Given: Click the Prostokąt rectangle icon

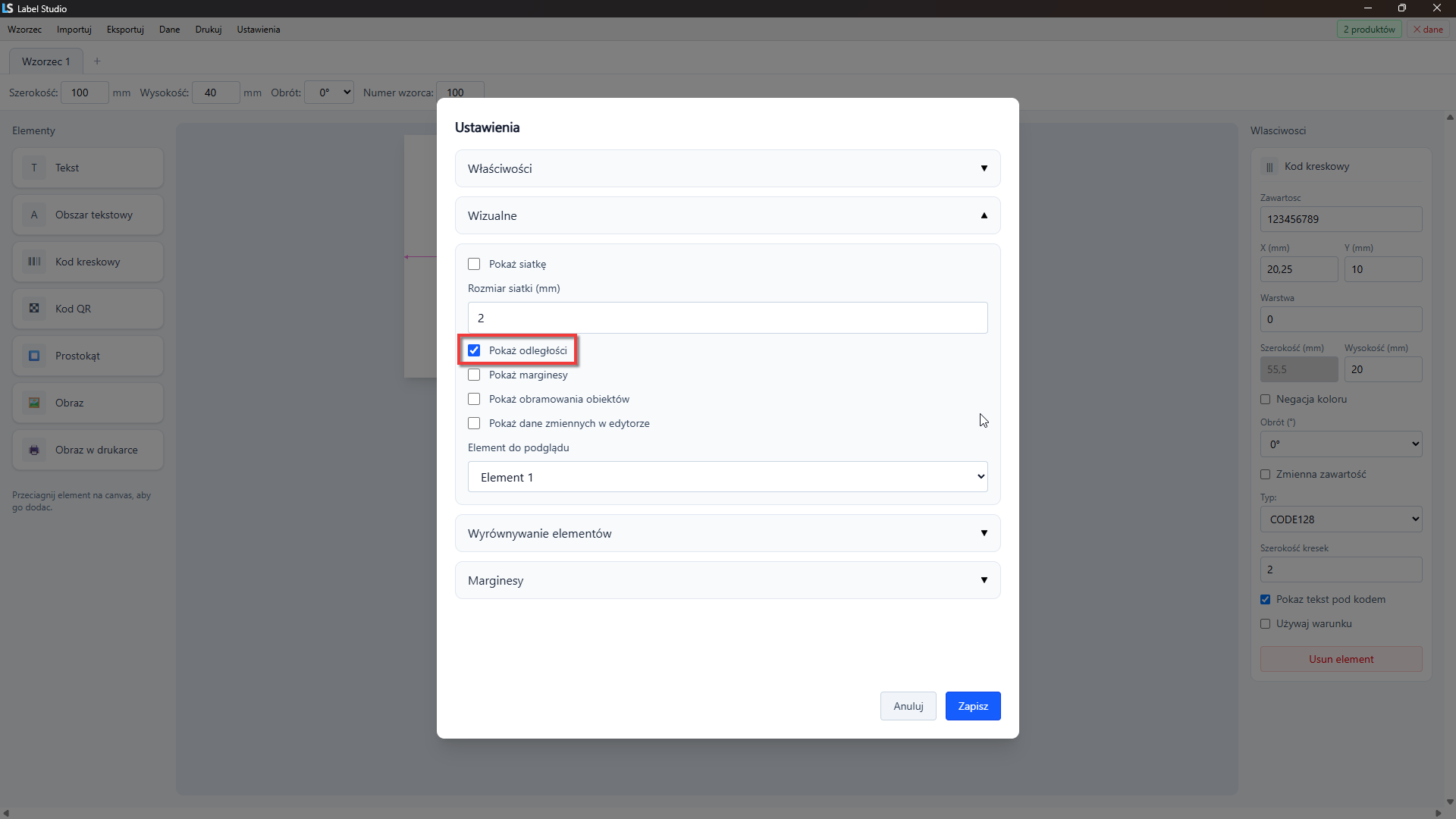Looking at the screenshot, I should [34, 356].
